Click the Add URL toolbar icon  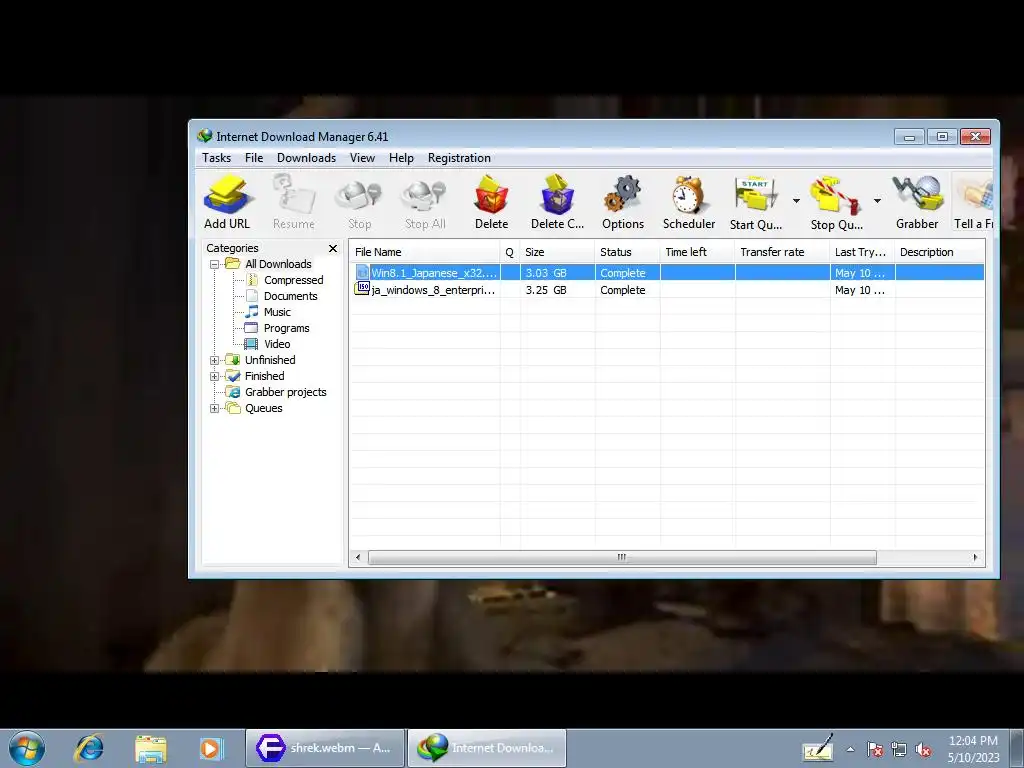(227, 202)
